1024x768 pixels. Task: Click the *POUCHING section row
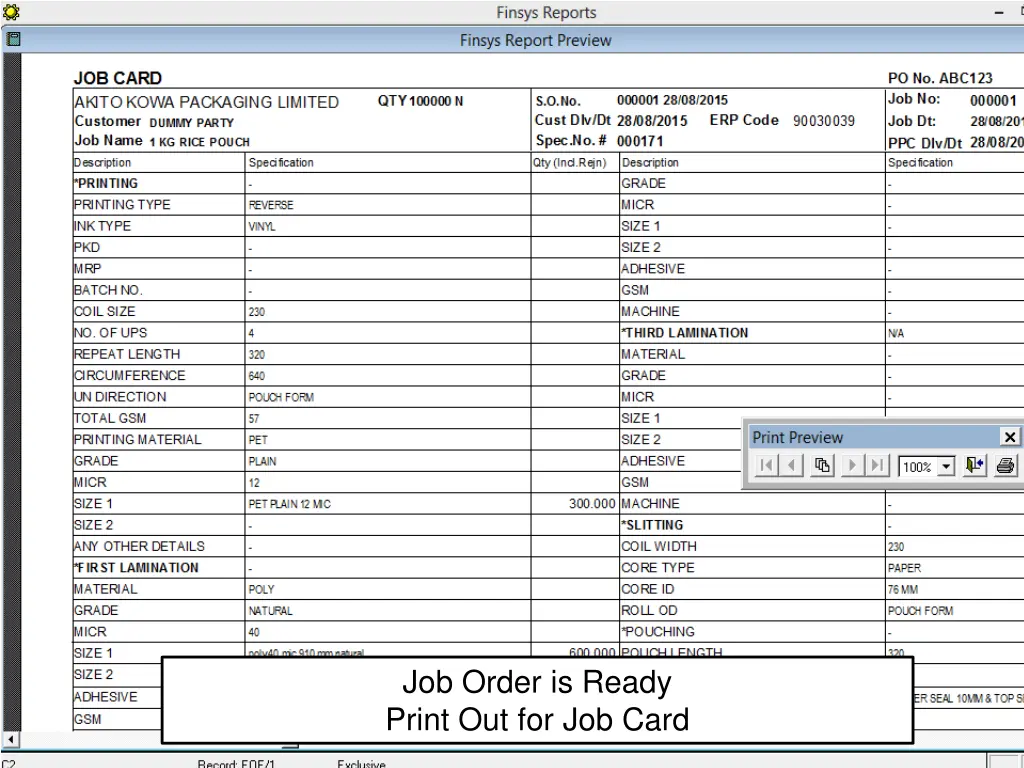coord(658,632)
